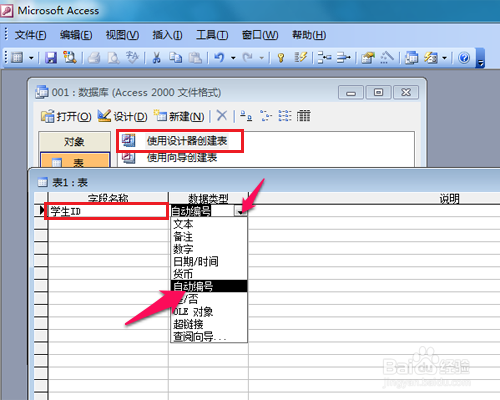The width and height of the screenshot is (500, 400).
Task: Click the Delete Rows toolbar icon
Action: pos(343,58)
